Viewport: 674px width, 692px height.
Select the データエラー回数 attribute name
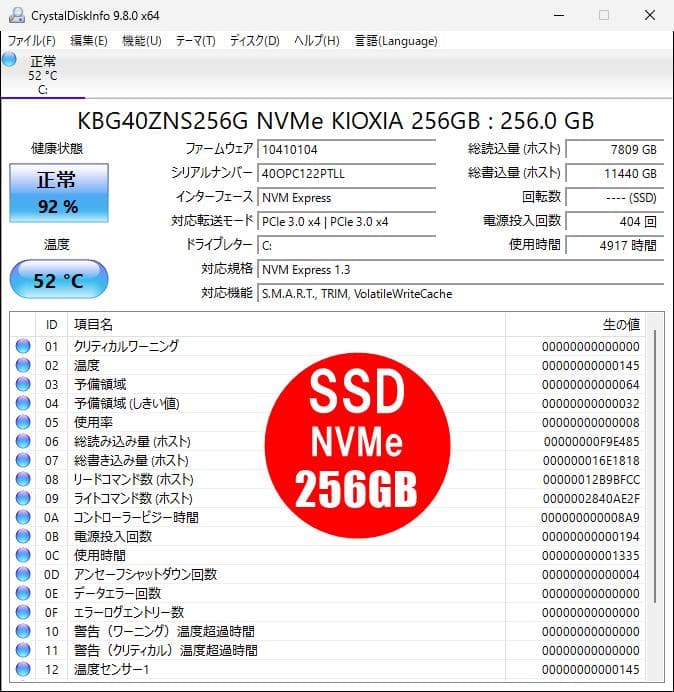(117, 593)
